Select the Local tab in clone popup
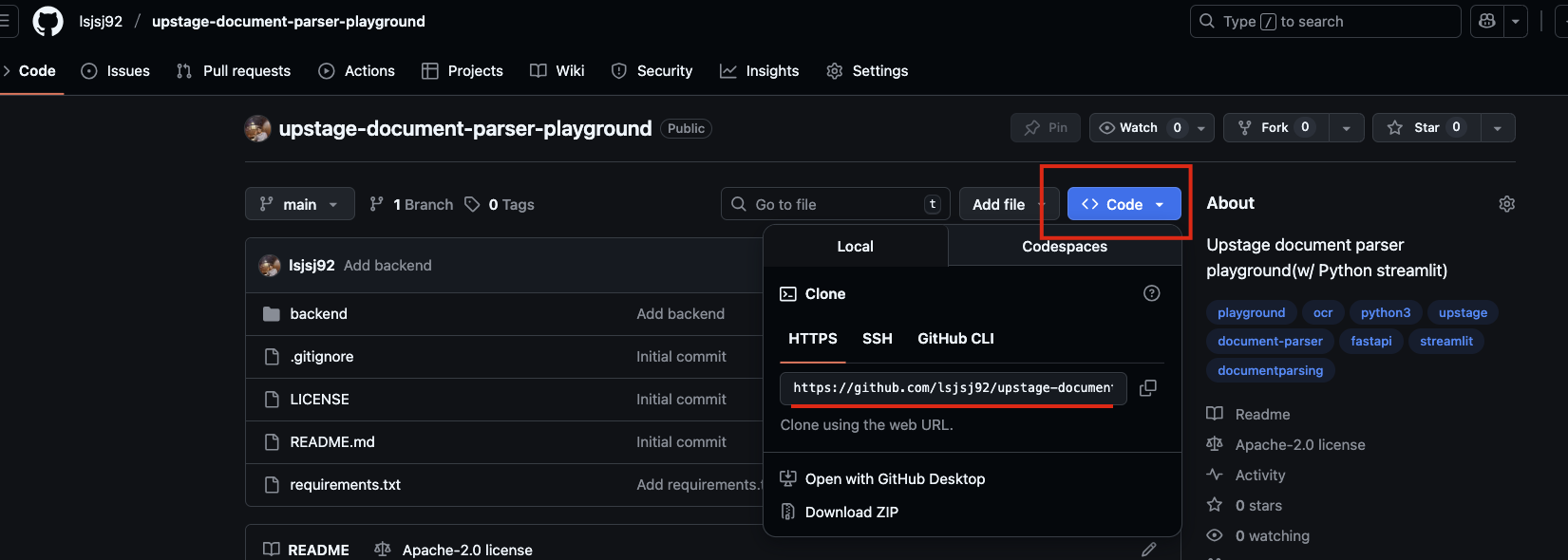This screenshot has width=1568, height=560. coord(855,246)
